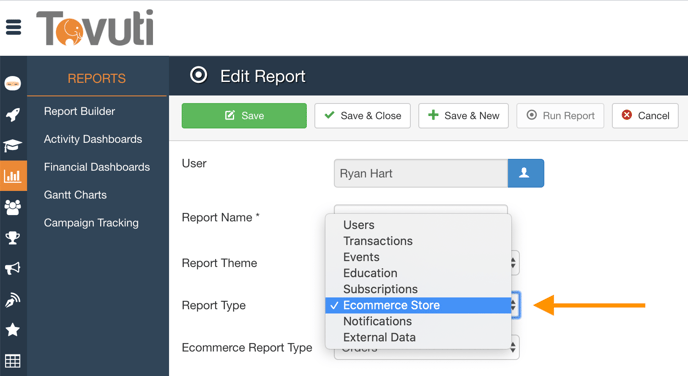Image resolution: width=688 pixels, height=376 pixels.
Task: Open Financial Dashboards
Action: click(97, 167)
